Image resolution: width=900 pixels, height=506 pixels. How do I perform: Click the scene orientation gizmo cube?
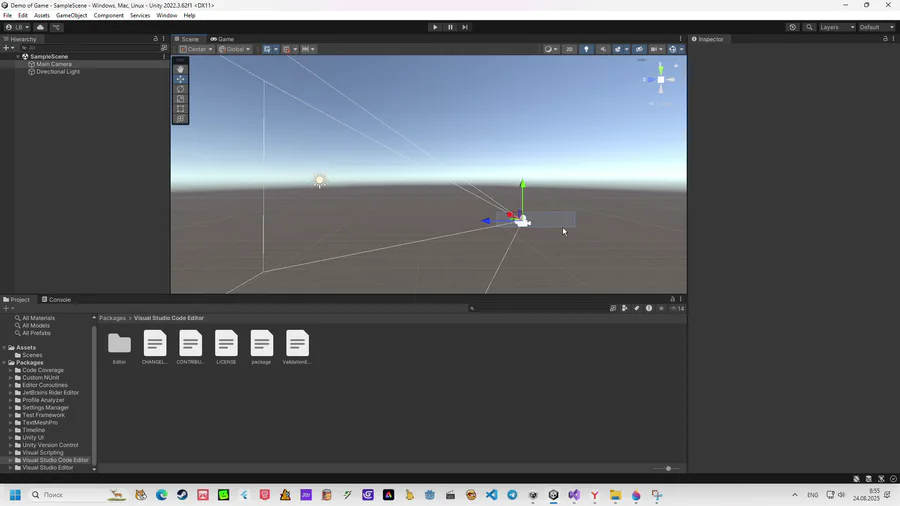click(x=661, y=80)
